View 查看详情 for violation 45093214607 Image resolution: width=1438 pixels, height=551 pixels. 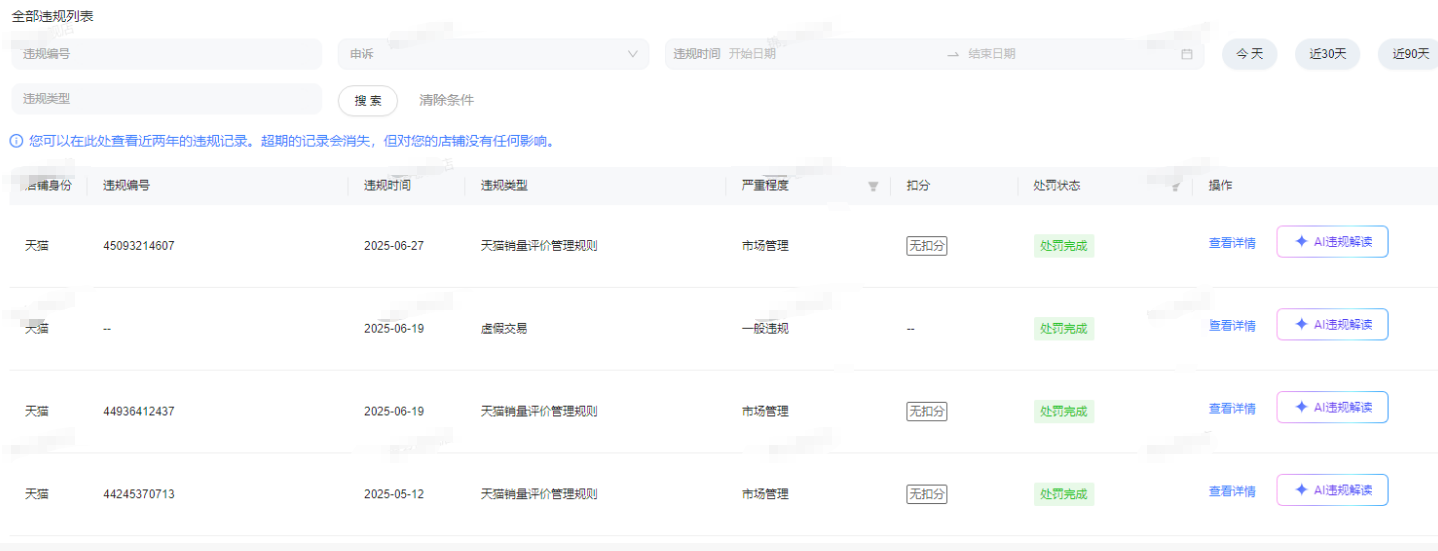(x=1232, y=242)
